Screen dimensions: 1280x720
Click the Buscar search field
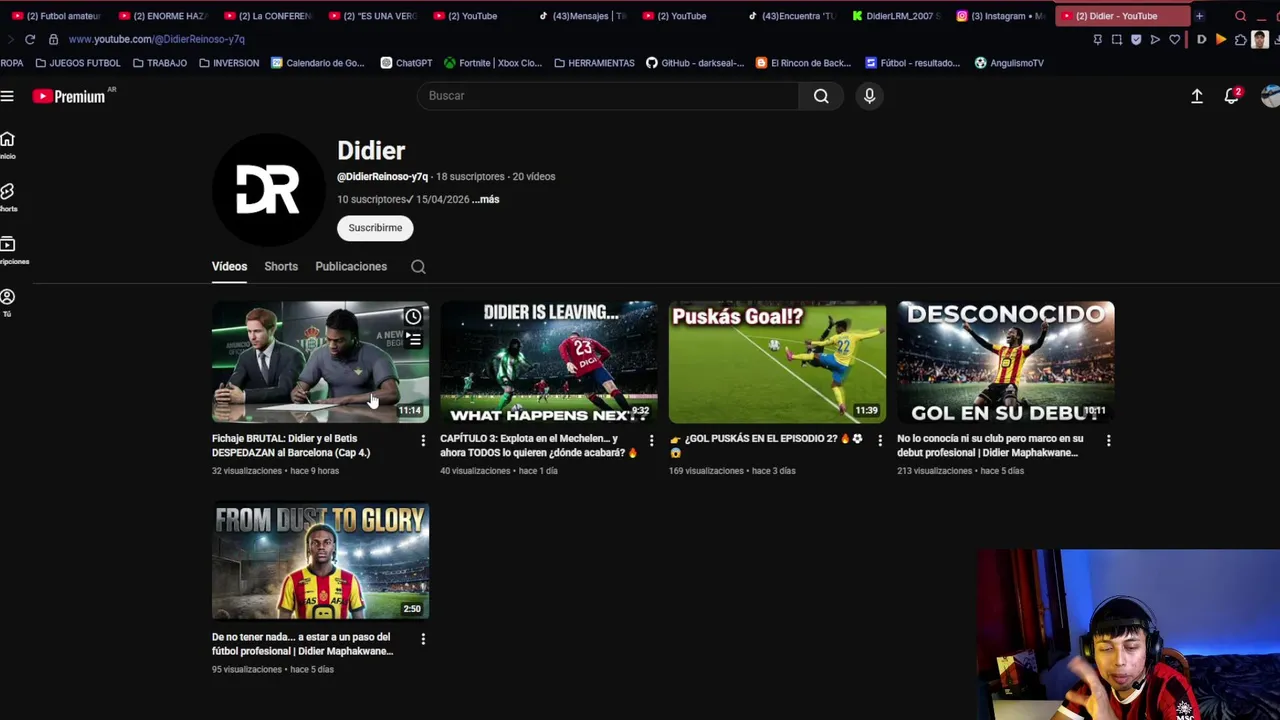coord(608,96)
